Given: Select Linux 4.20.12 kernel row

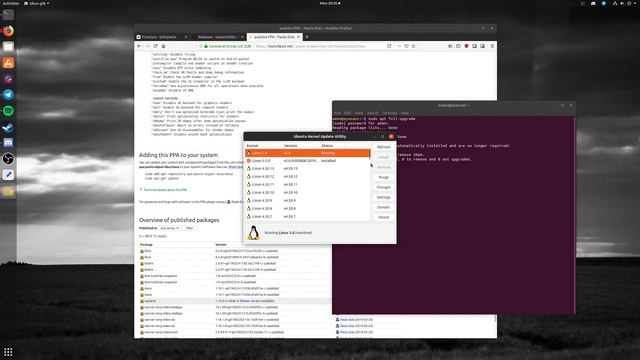Looking at the screenshot, I should (307, 177).
